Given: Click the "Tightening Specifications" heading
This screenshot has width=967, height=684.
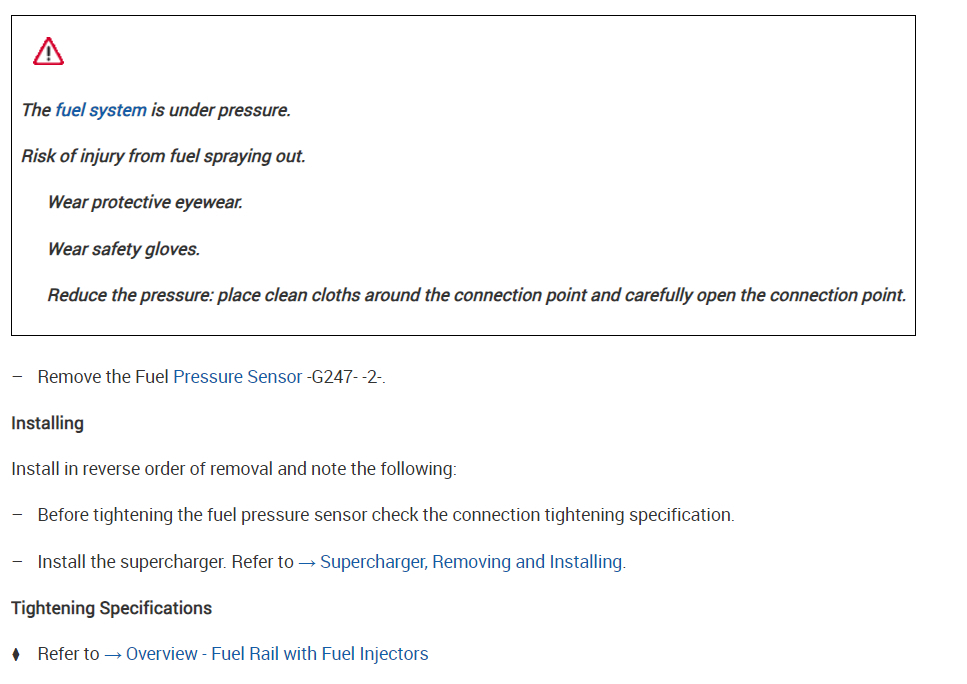Looking at the screenshot, I should [111, 608].
